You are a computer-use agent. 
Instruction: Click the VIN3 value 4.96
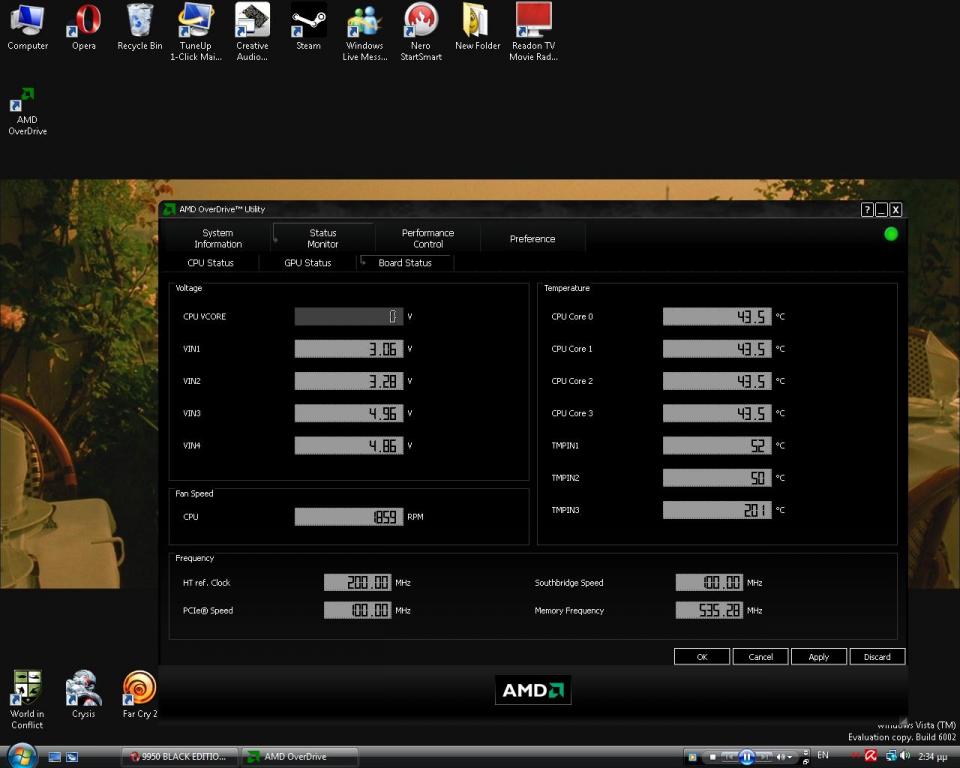pos(349,413)
